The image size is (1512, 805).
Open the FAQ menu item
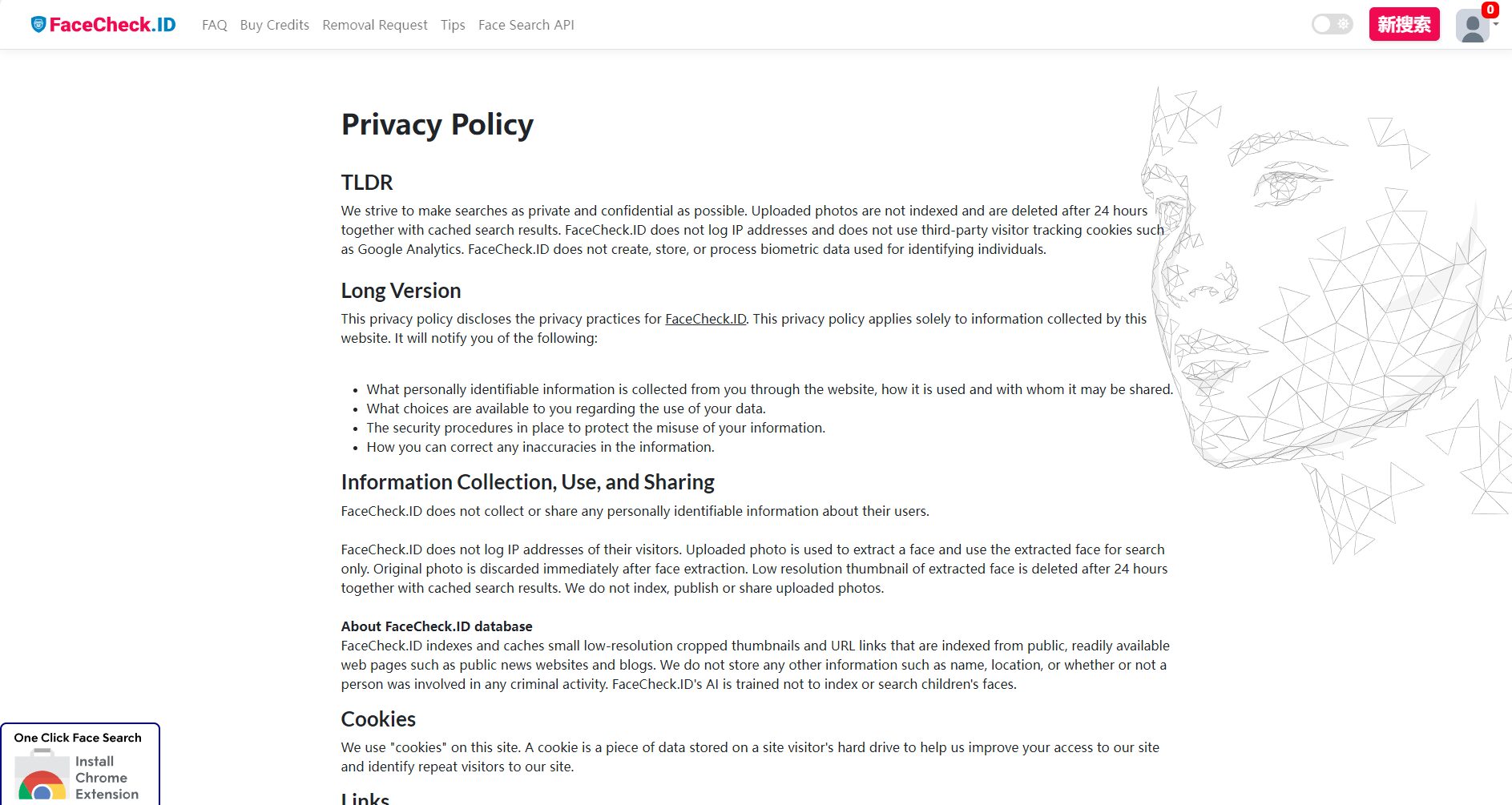point(215,25)
